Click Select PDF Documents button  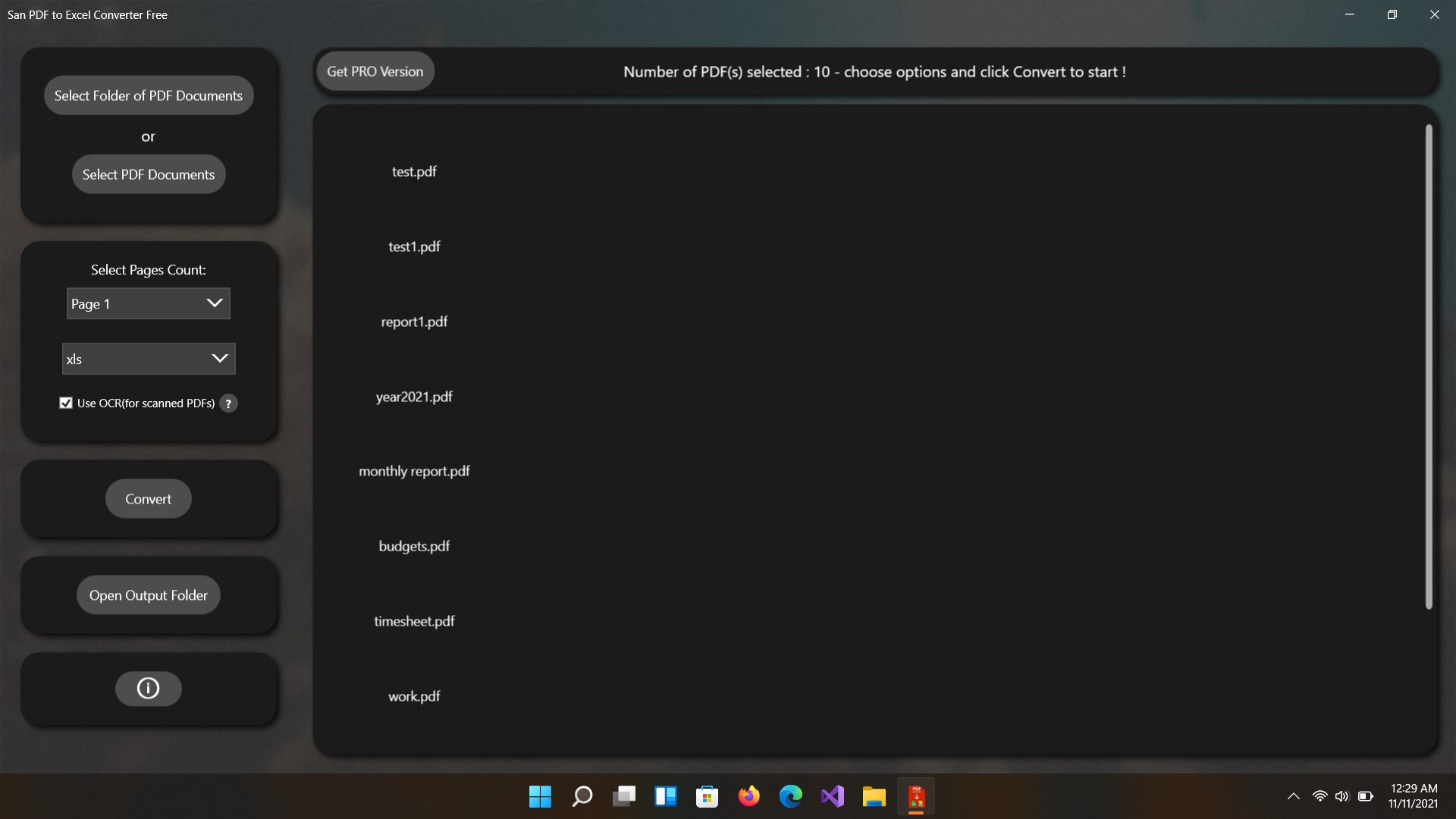[149, 174]
